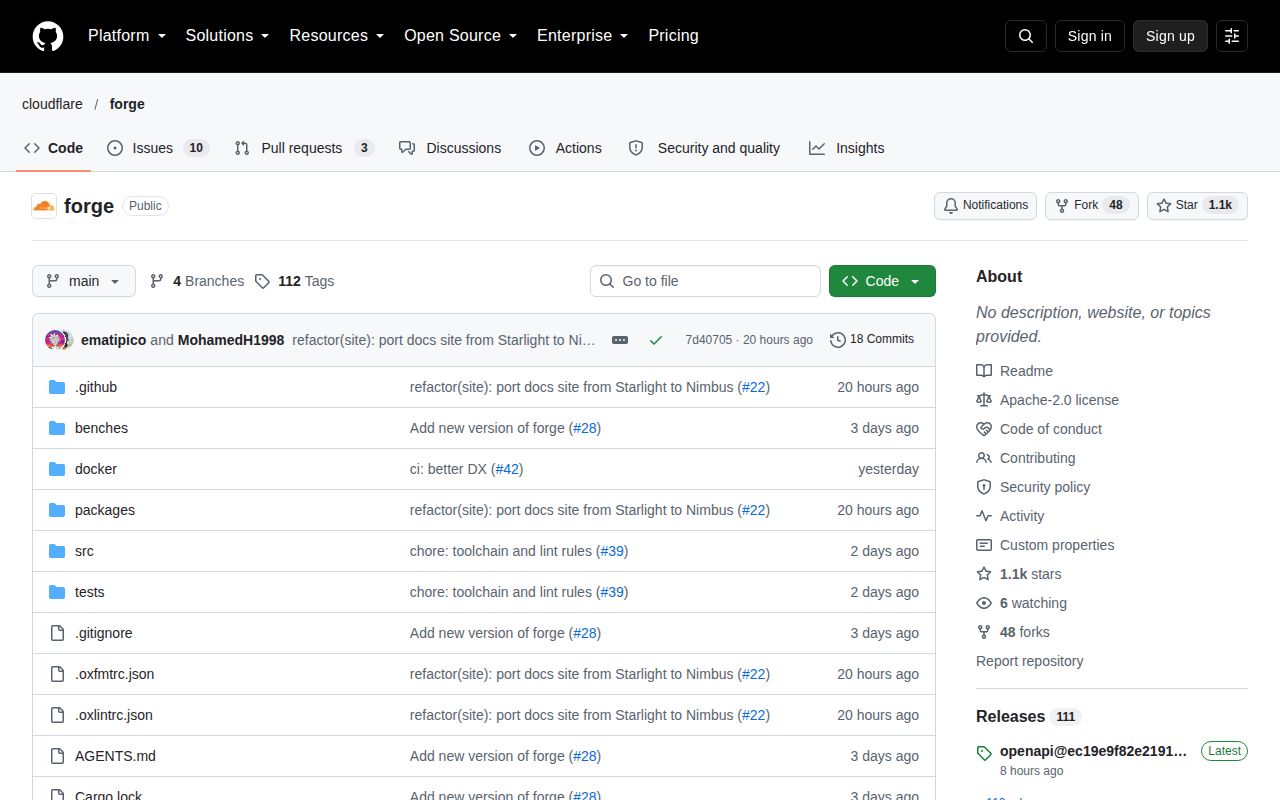Image resolution: width=1280 pixels, height=800 pixels.
Task: Open 18 Commits history
Action: 872,339
